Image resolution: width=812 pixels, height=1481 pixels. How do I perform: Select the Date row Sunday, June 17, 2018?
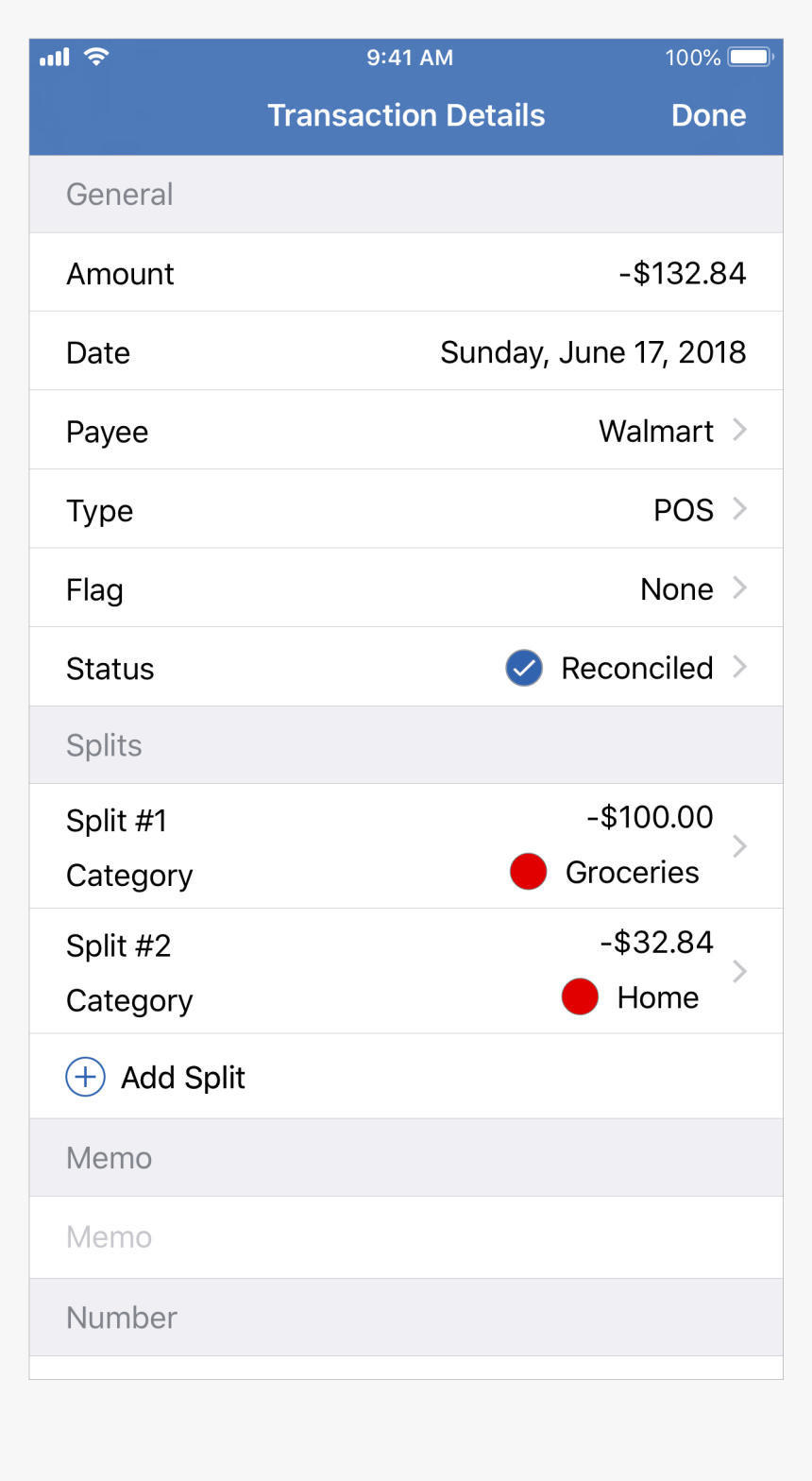(406, 351)
